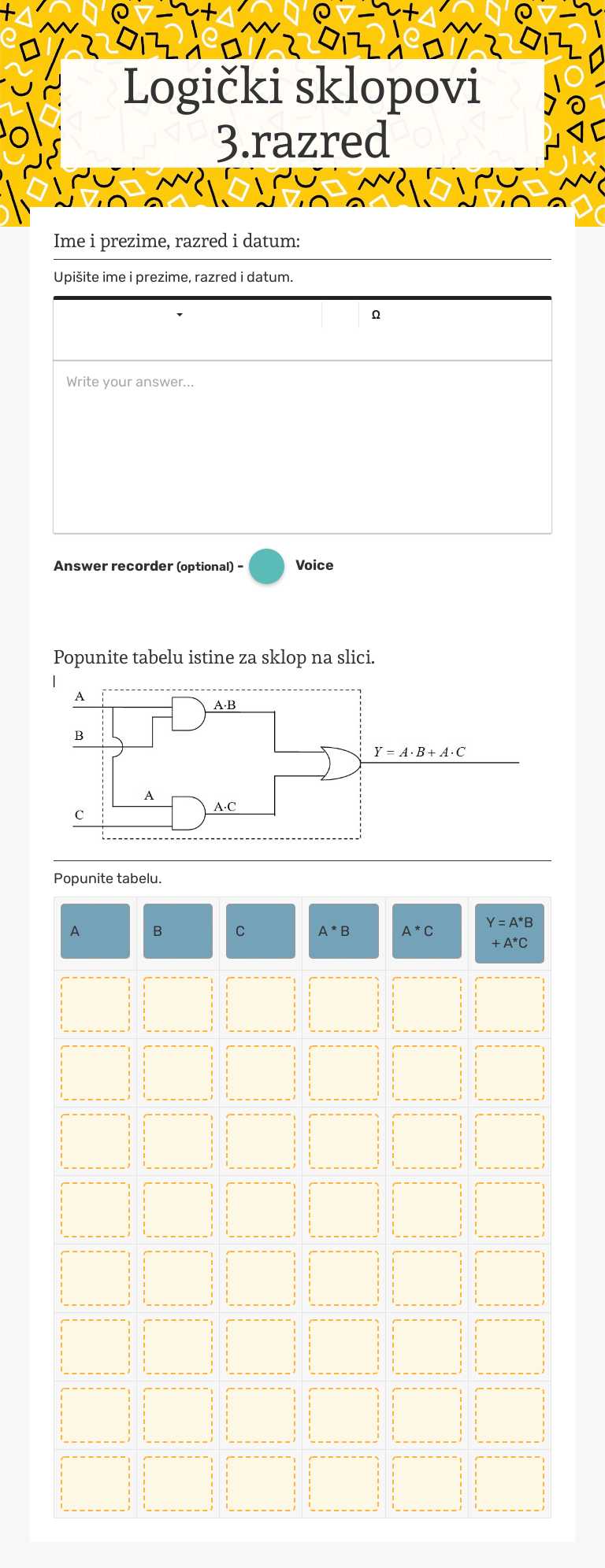Select the 'A * C' column header

426,930
